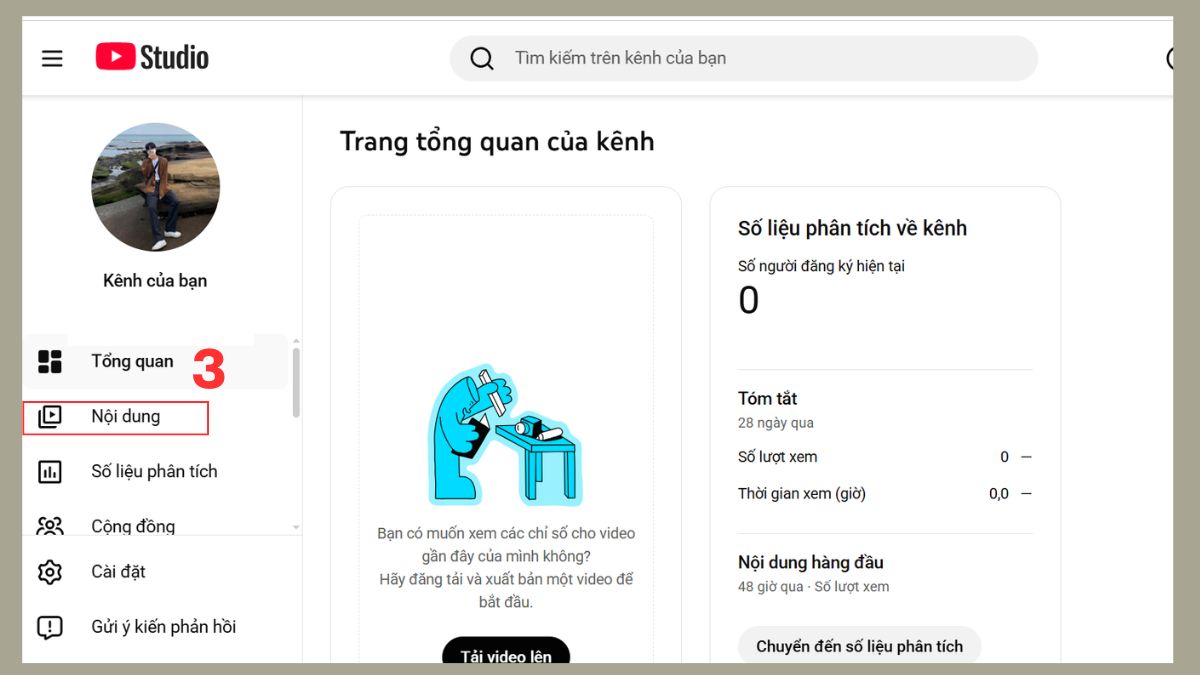
Task: Click the Số người đăng ký hiện tại label
Action: tap(821, 267)
